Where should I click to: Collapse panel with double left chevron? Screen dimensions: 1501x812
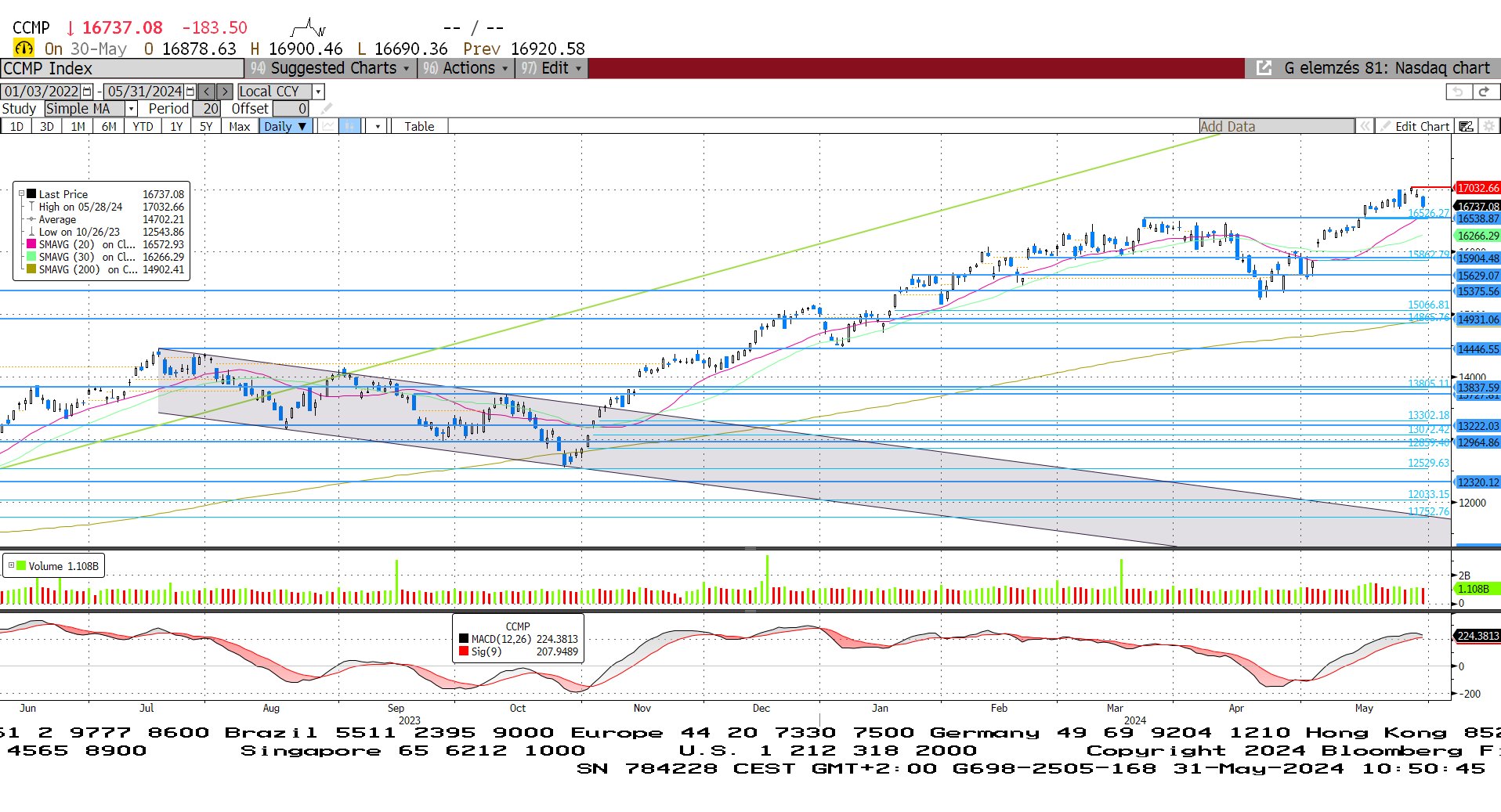click(x=1365, y=126)
